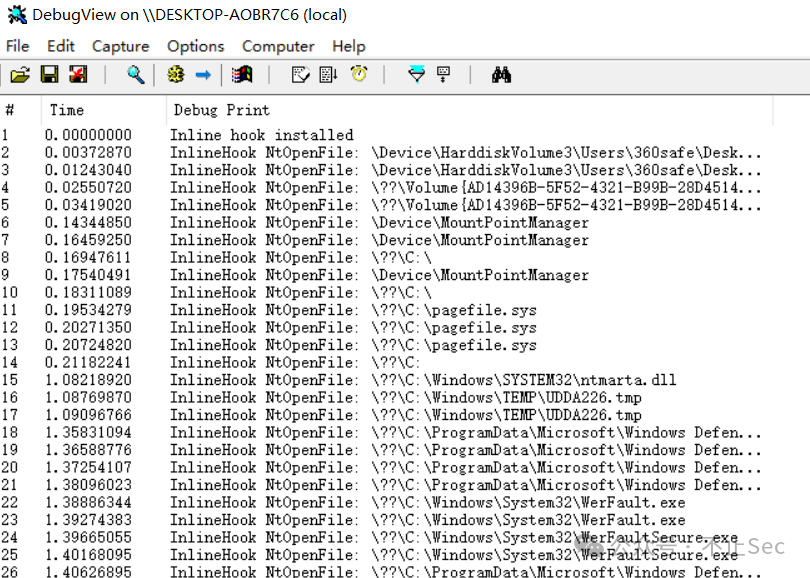Open the Options menu
The width and height of the screenshot is (810, 578).
pyautogui.click(x=195, y=46)
